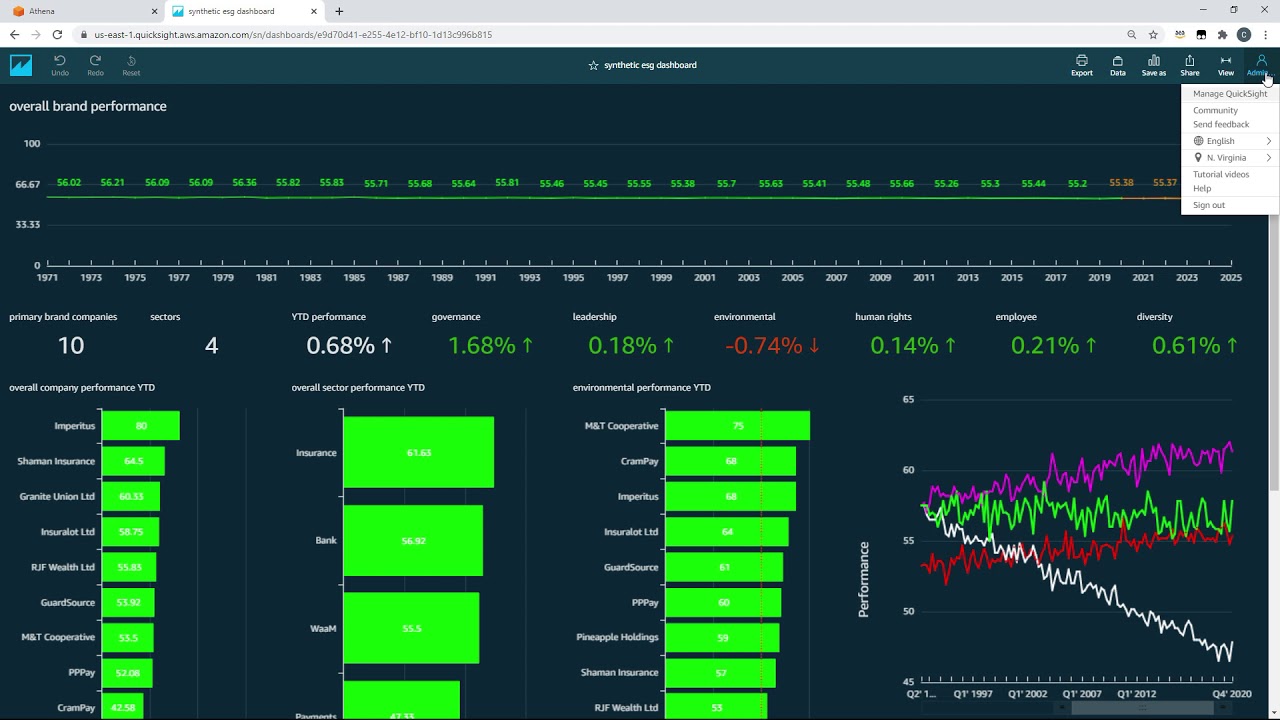Open the Amazon smile extension icon
Screen dimensions: 1280x720
point(1180,34)
